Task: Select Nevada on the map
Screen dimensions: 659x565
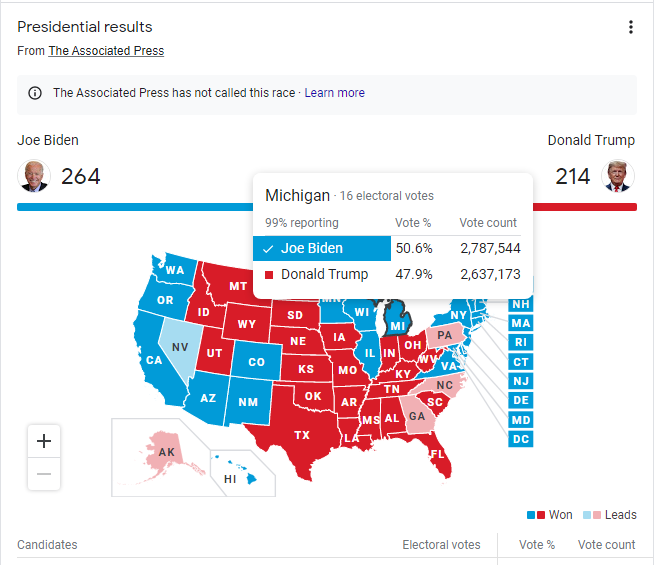Action: coord(180,347)
